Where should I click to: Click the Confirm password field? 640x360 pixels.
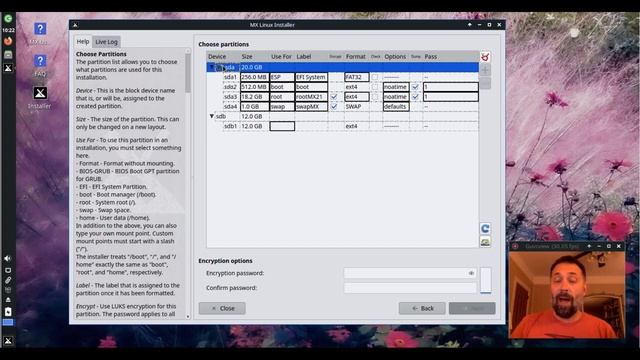[410, 288]
